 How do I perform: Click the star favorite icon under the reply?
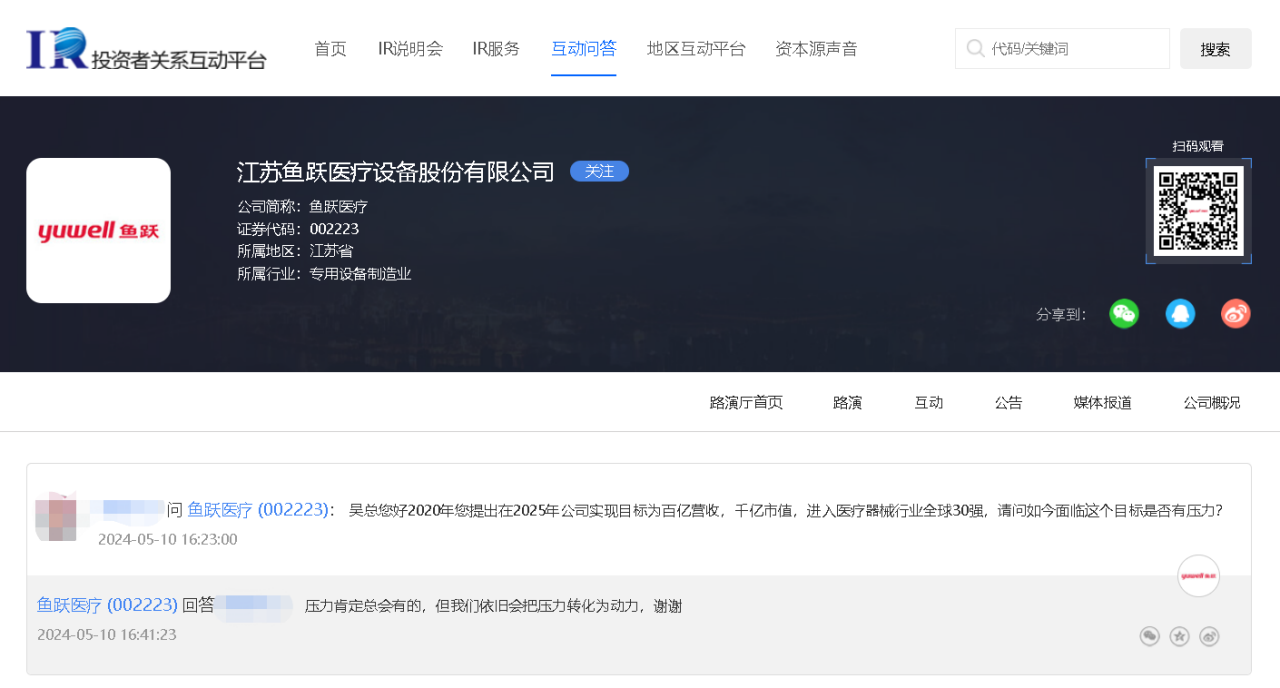1180,636
